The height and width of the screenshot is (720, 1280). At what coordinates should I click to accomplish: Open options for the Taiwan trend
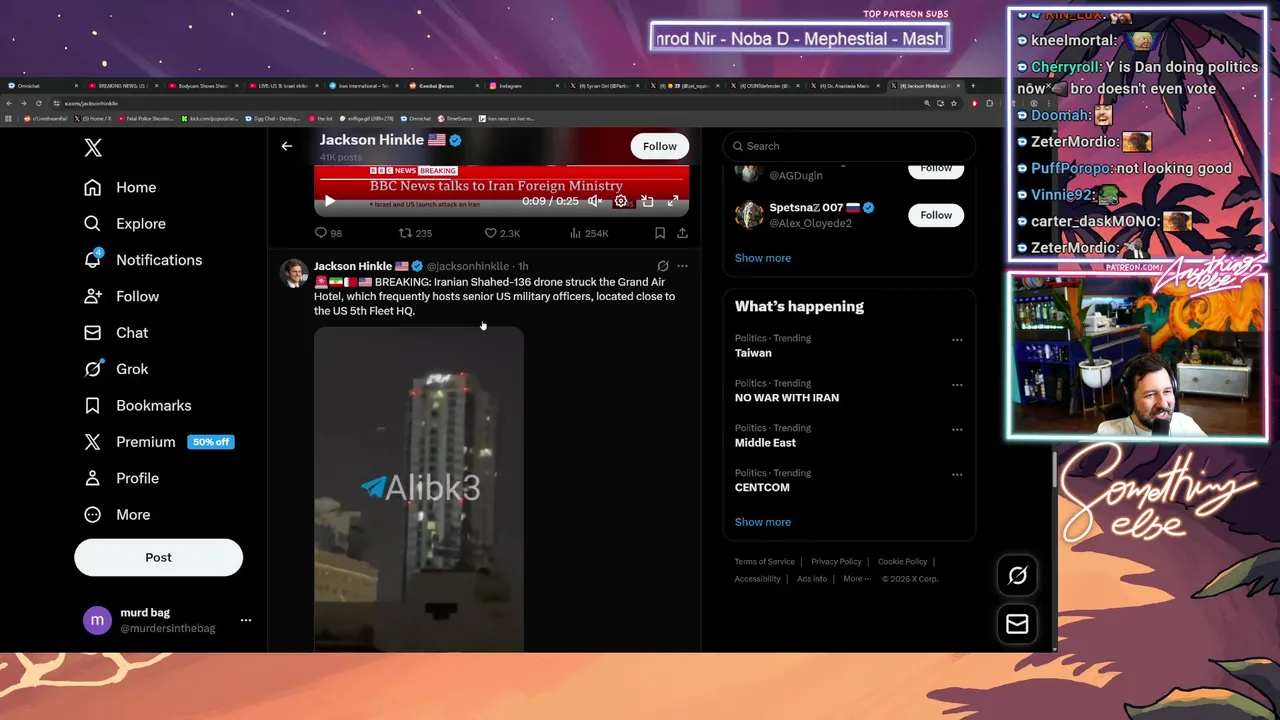[957, 340]
